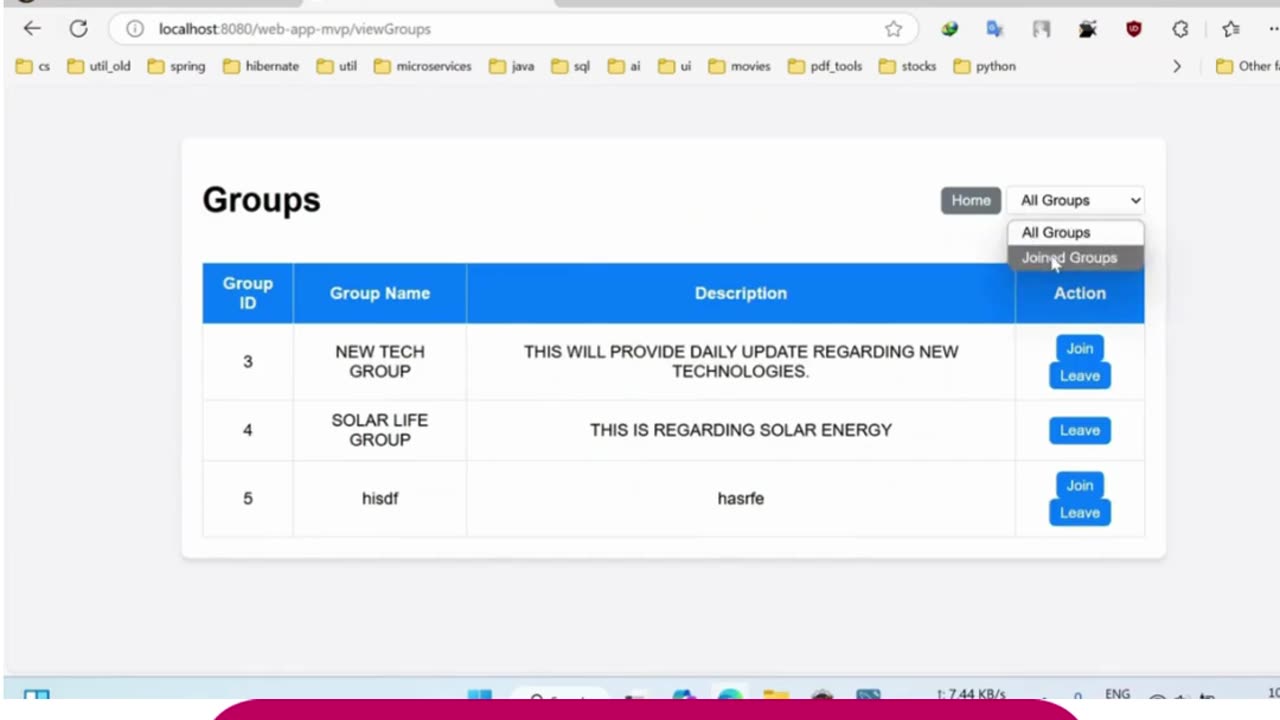
Task: Open the All Groups filter dropdown
Action: (1076, 200)
